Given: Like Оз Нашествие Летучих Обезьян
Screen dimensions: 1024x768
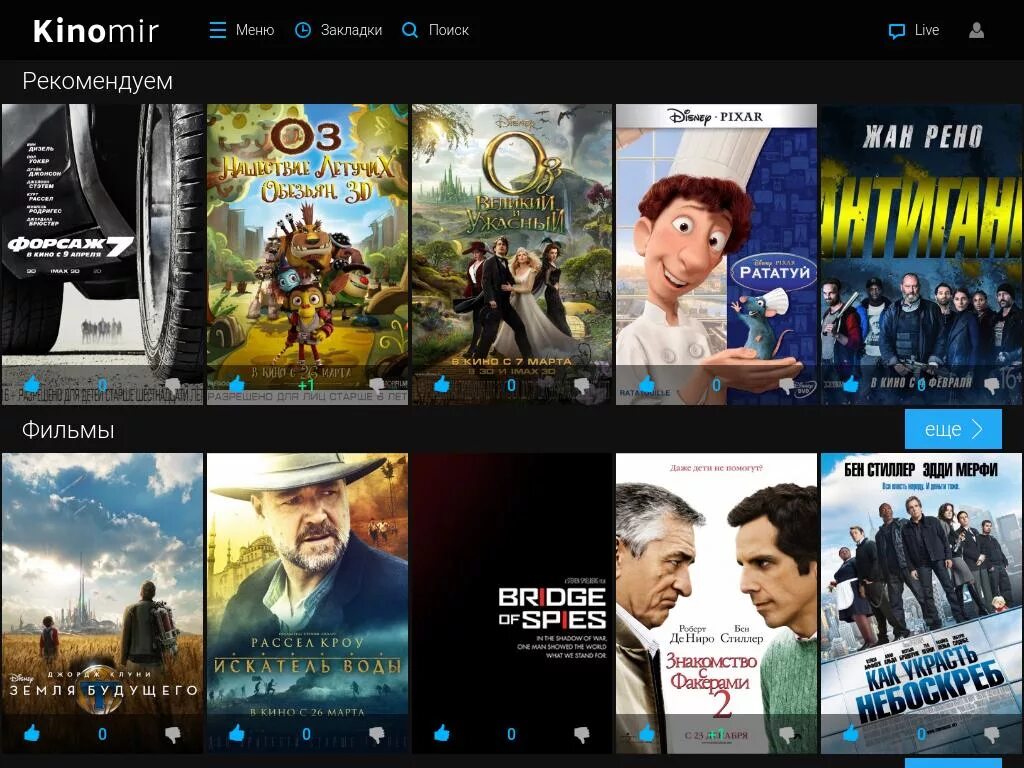Looking at the screenshot, I should pyautogui.click(x=236, y=384).
